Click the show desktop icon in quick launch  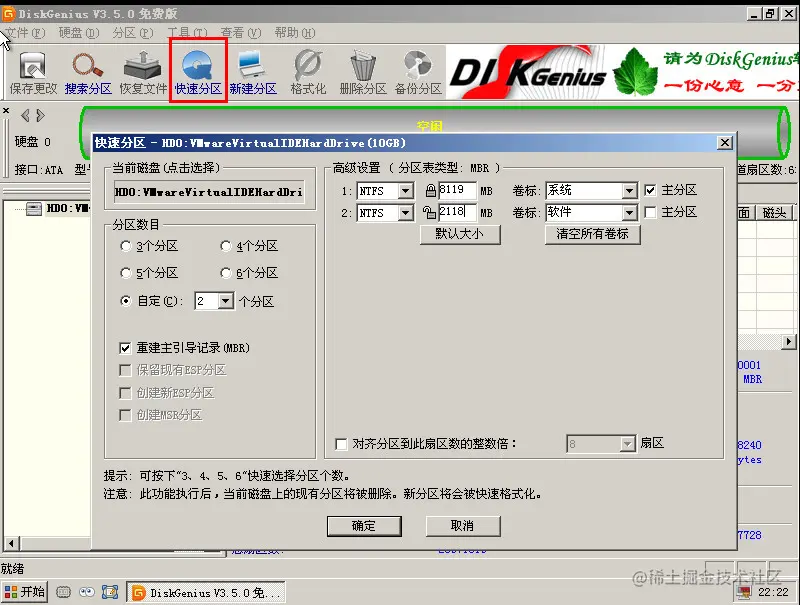pyautogui.click(x=63, y=592)
